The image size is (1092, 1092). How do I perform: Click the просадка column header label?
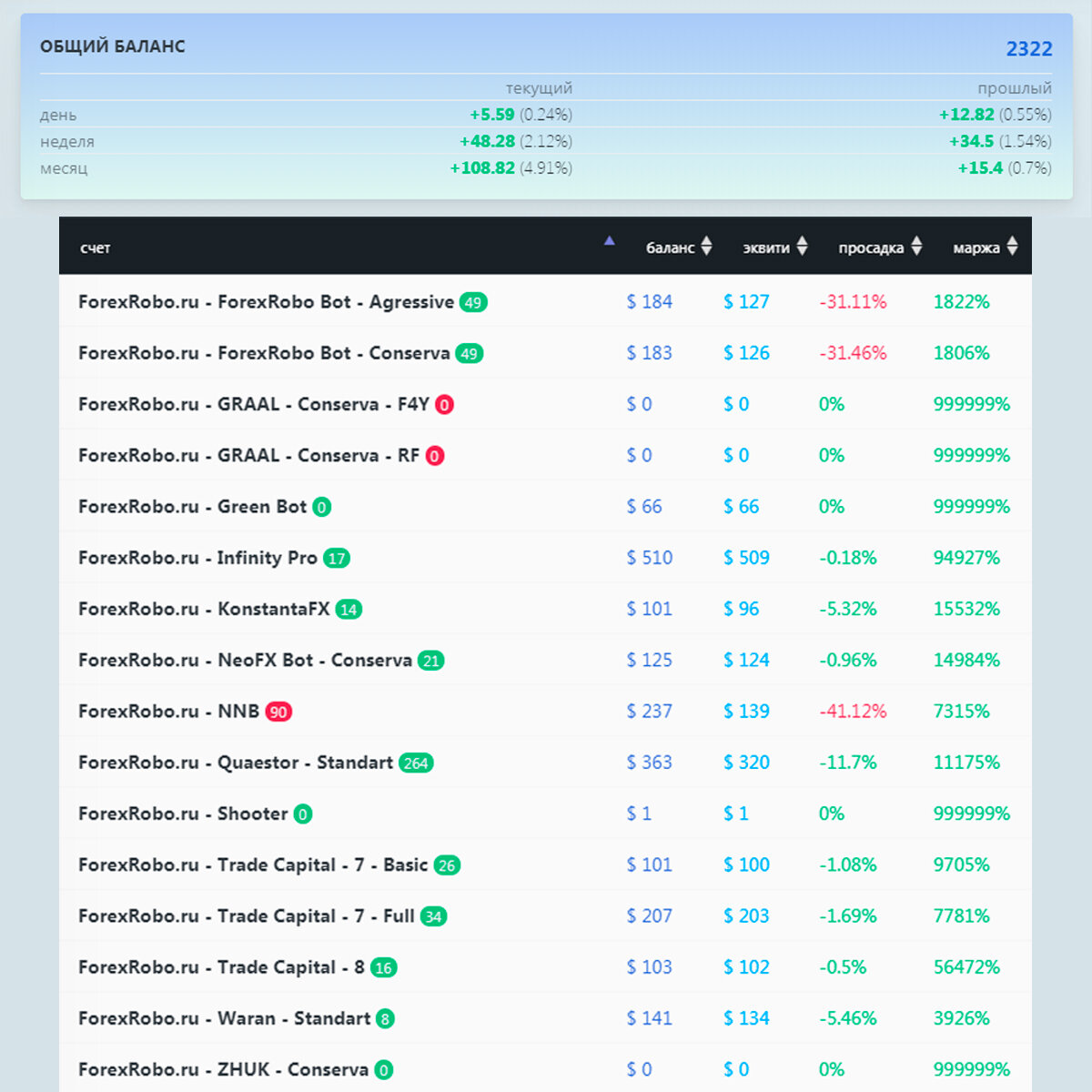[x=871, y=248]
